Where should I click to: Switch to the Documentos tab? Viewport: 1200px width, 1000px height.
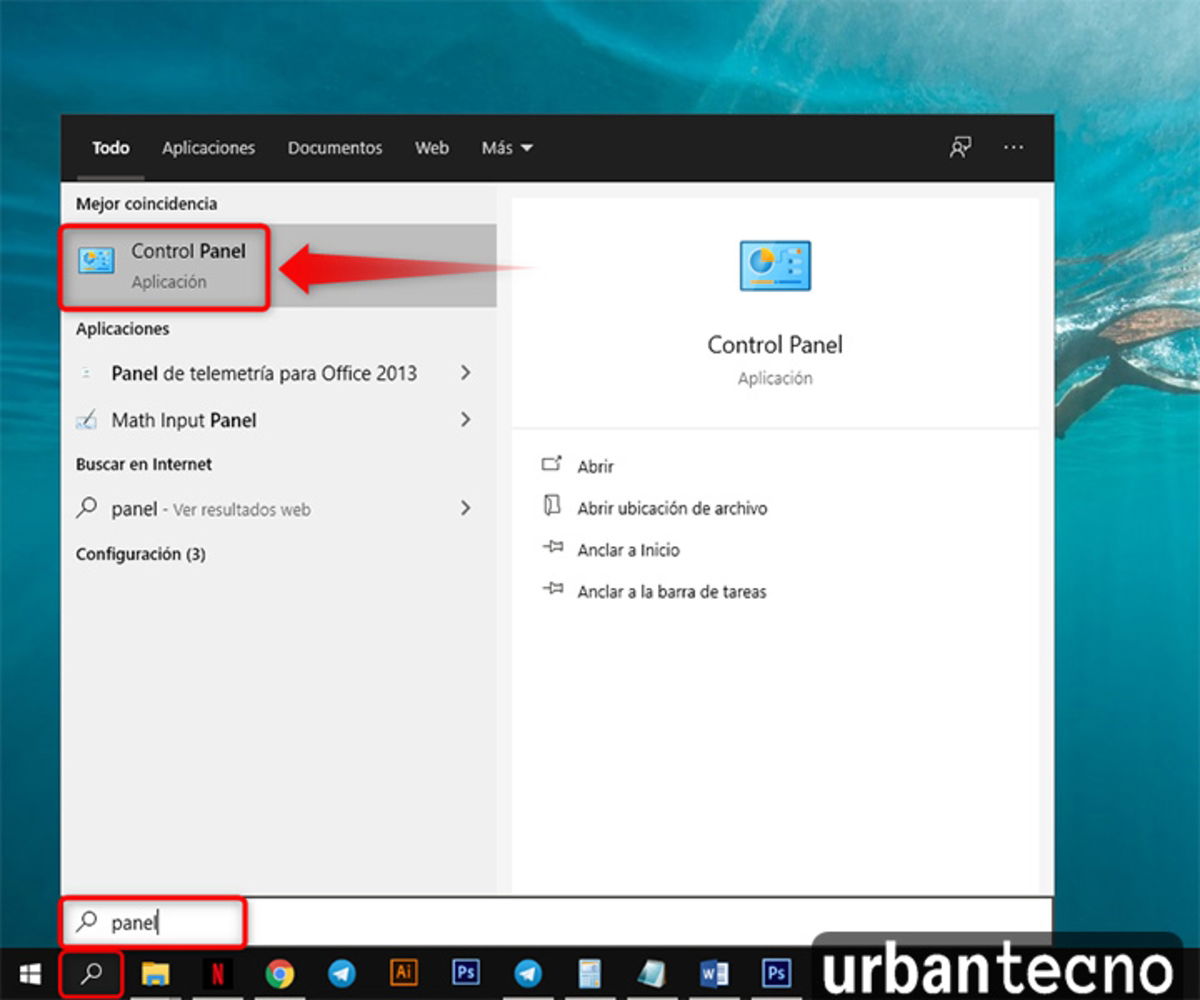tap(335, 148)
